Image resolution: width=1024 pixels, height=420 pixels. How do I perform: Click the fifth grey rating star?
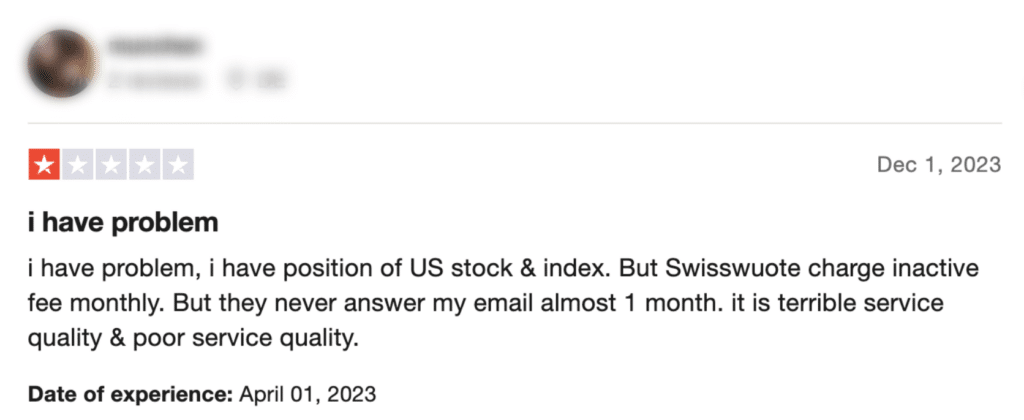[x=178, y=165]
